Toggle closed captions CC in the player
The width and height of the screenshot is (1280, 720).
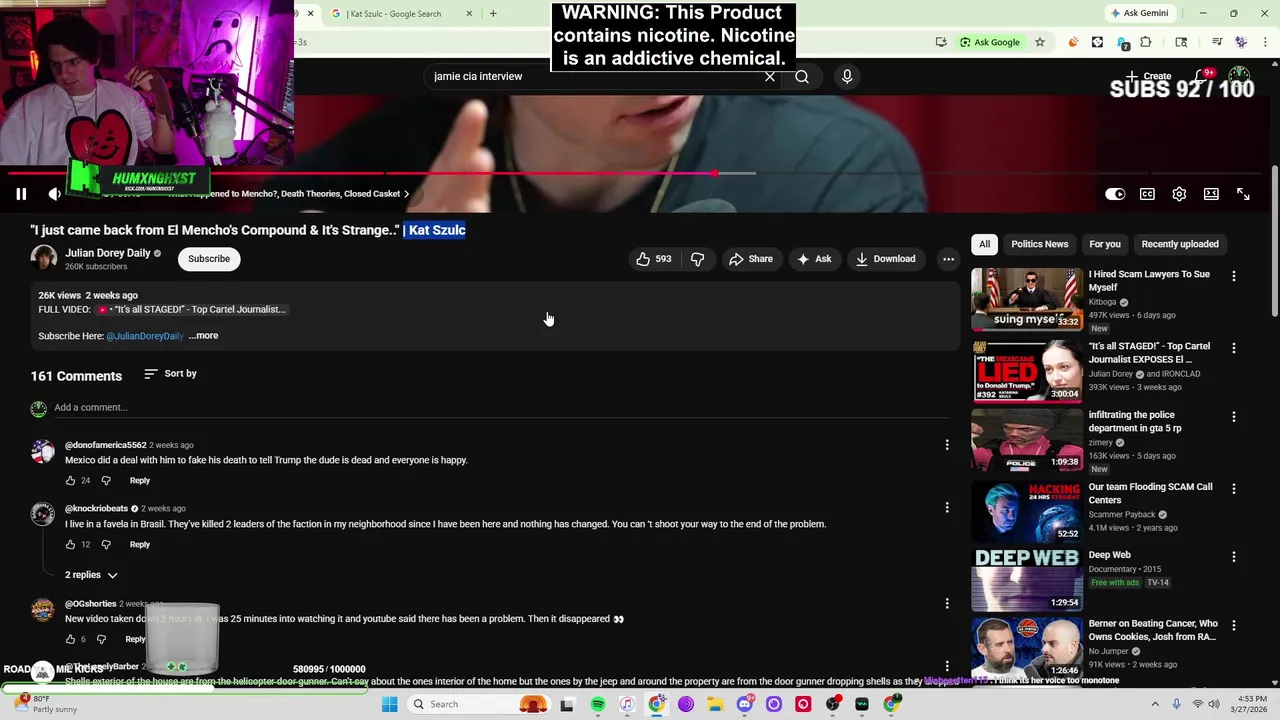[x=1147, y=194]
